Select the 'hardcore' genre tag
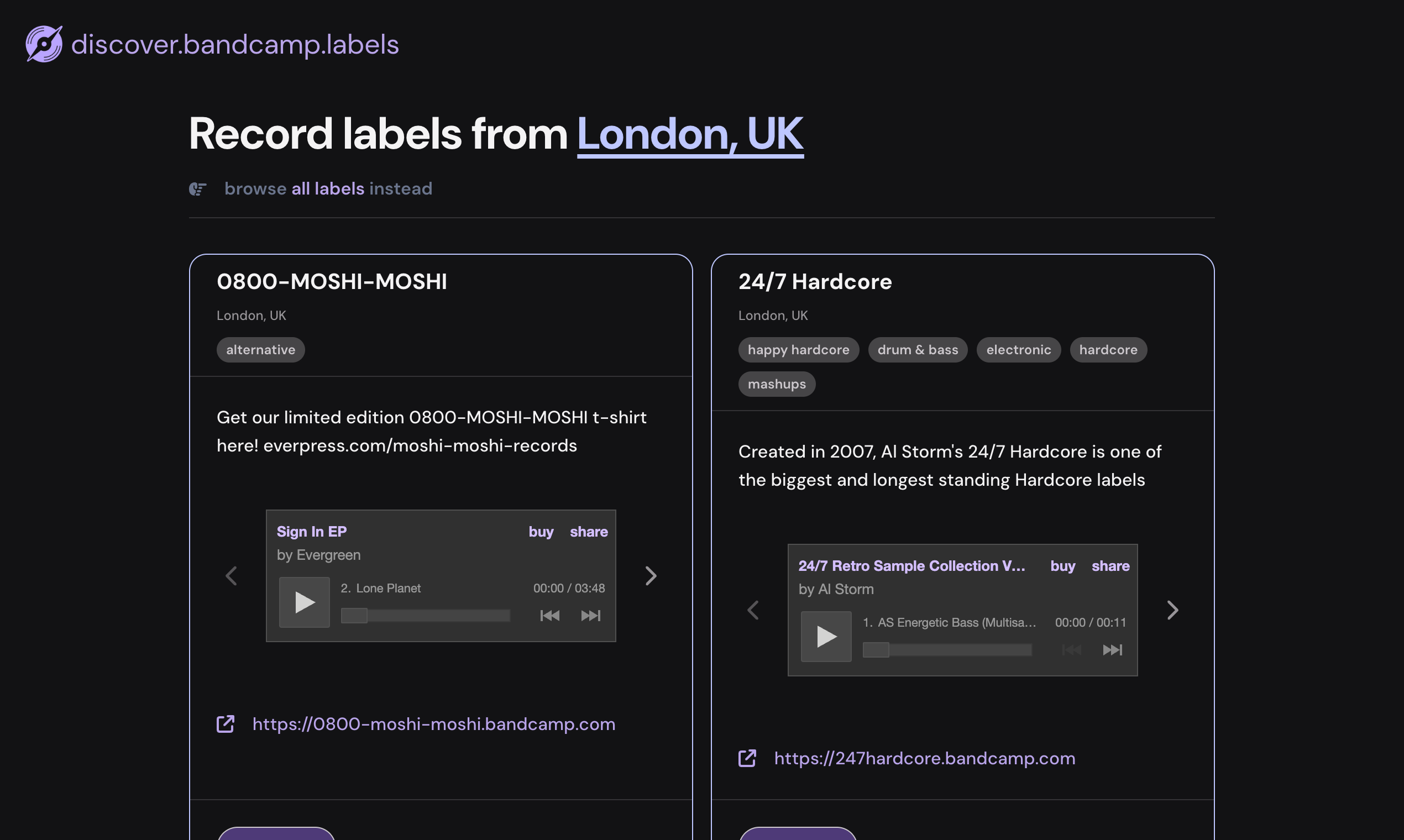The height and width of the screenshot is (840, 1404). [x=1108, y=350]
